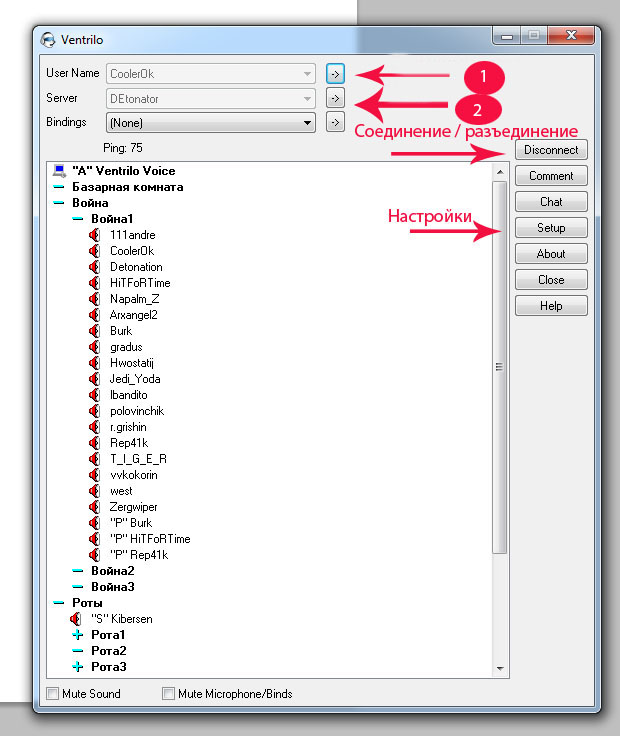The image size is (620, 736).
Task: Click the minus marker beside Базарная комната
Action: (59, 187)
